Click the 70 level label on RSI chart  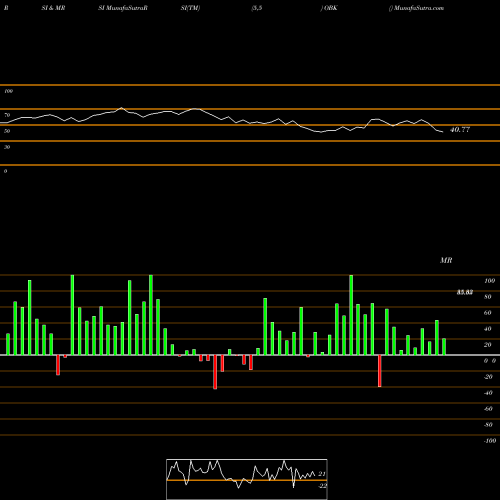pos(7,115)
